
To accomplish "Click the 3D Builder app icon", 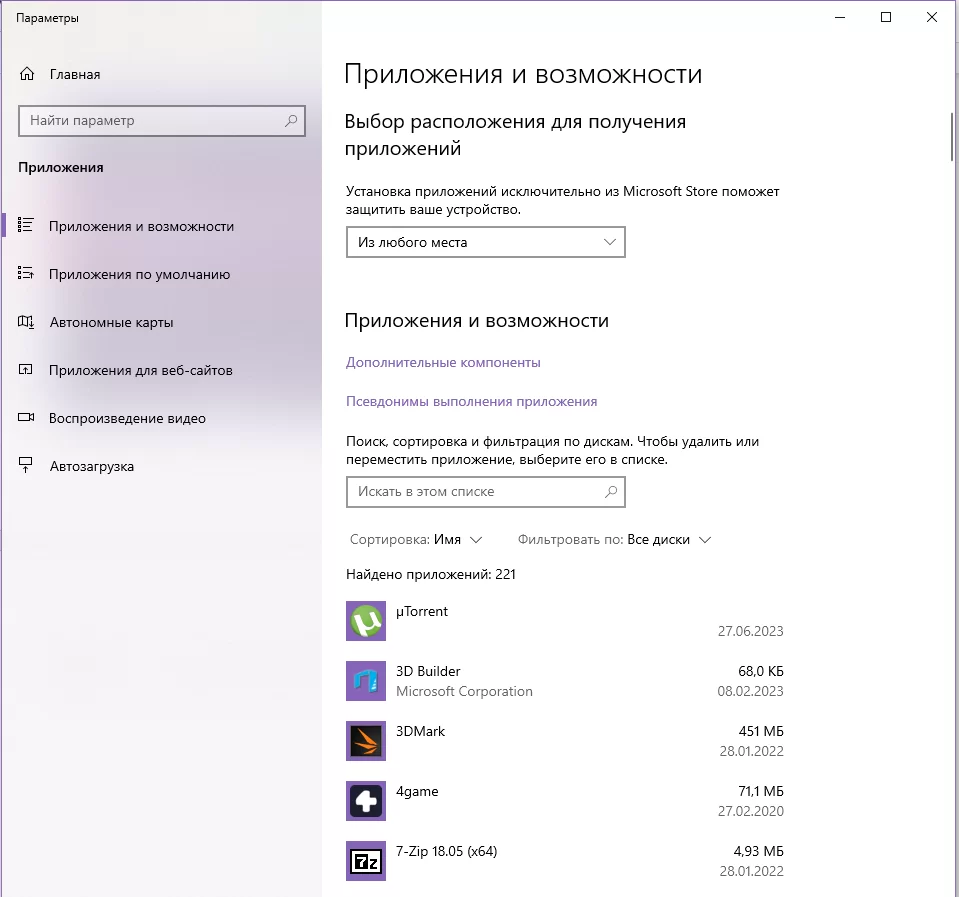I will pos(365,681).
